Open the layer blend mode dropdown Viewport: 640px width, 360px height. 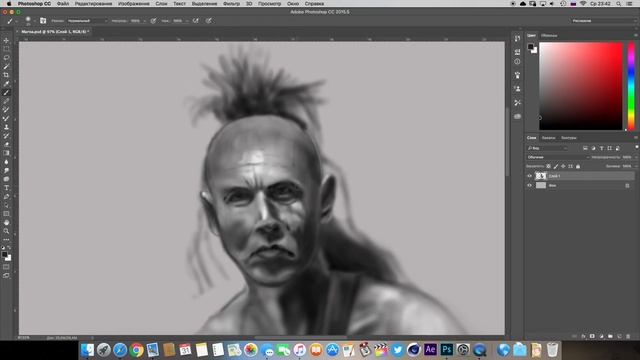click(x=558, y=157)
